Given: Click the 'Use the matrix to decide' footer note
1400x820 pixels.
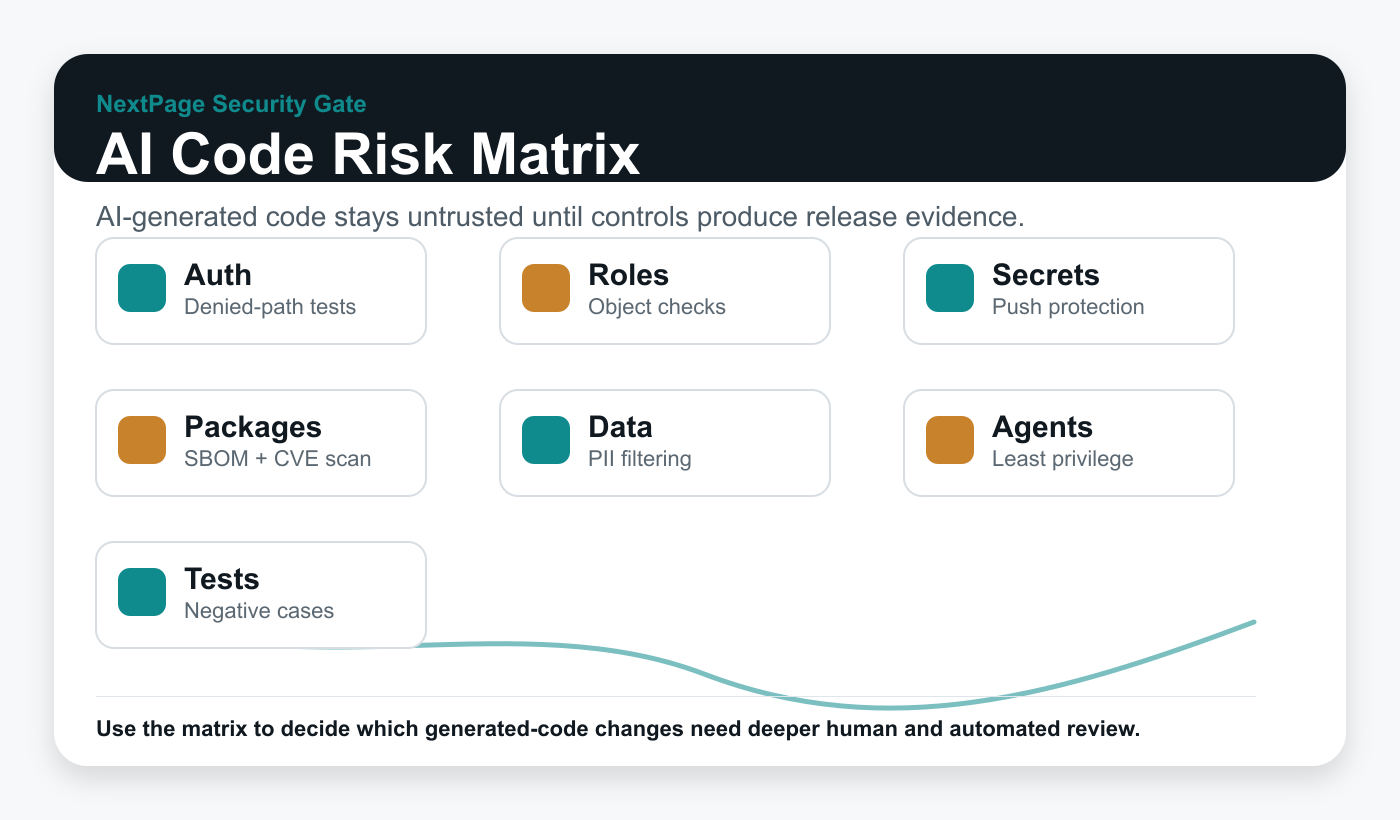Looking at the screenshot, I should coord(618,729).
